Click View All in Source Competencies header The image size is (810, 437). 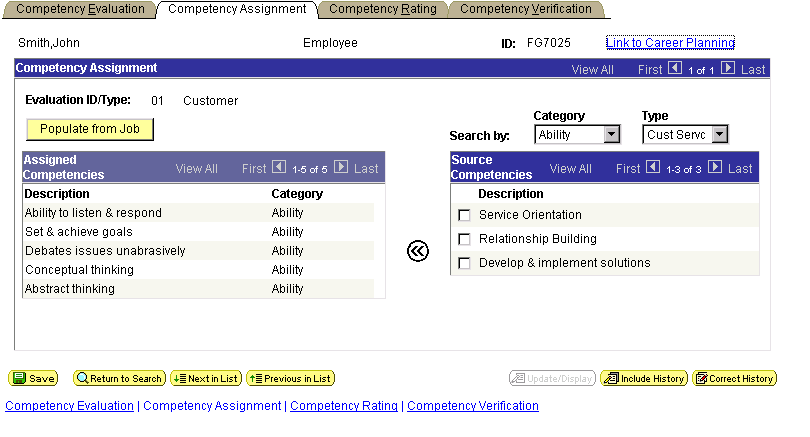tap(570, 169)
